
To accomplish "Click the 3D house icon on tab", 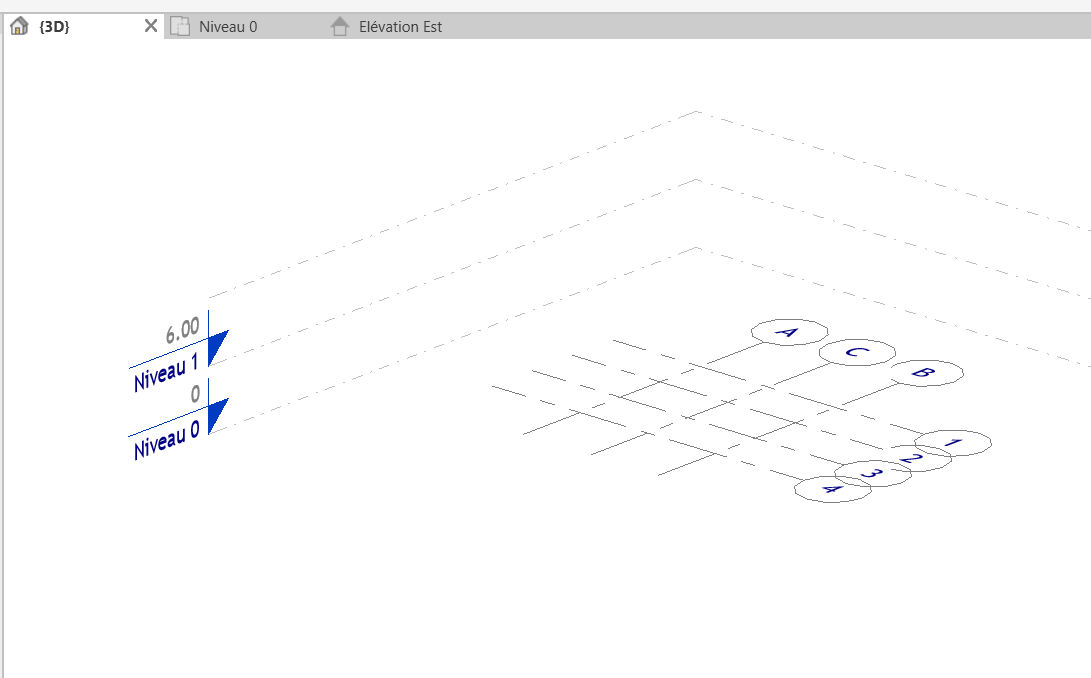I will coord(19,26).
